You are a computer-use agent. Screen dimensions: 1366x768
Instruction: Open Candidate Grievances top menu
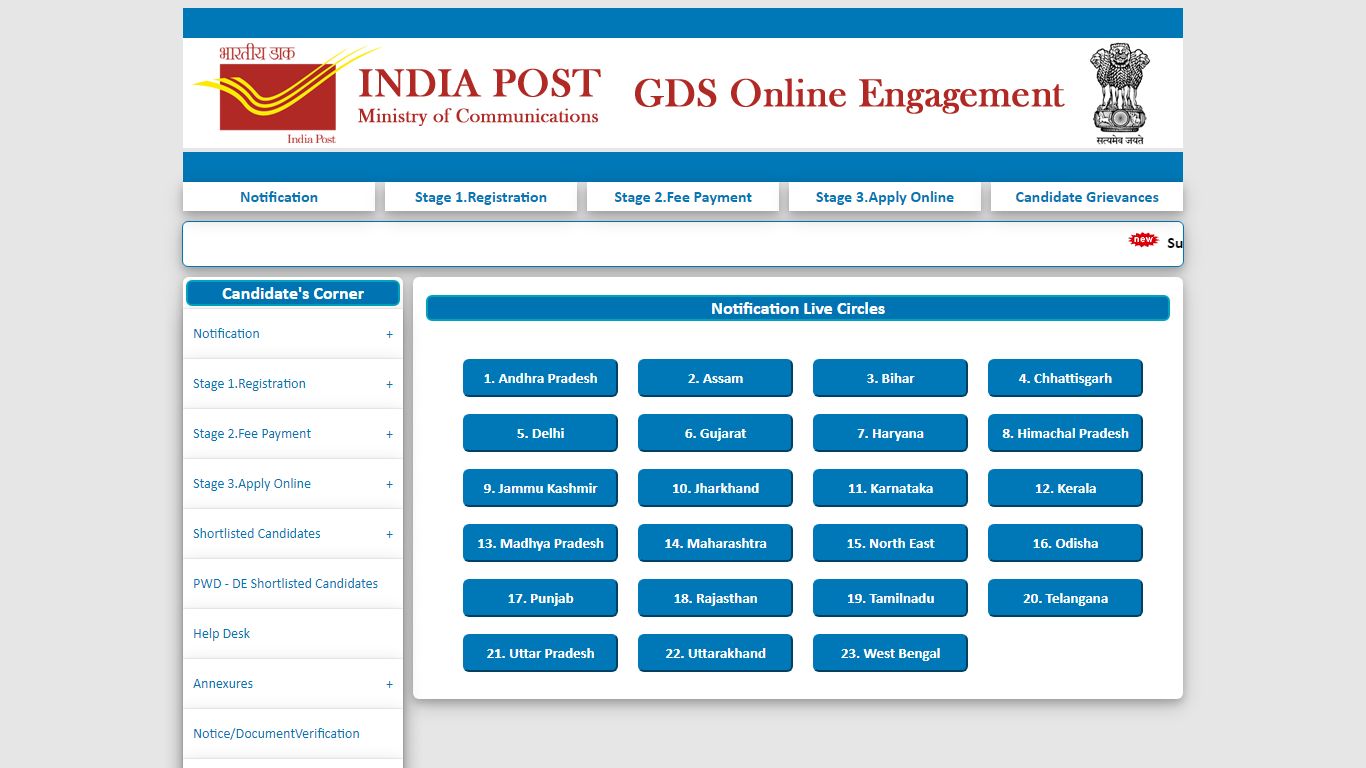pos(1087,197)
